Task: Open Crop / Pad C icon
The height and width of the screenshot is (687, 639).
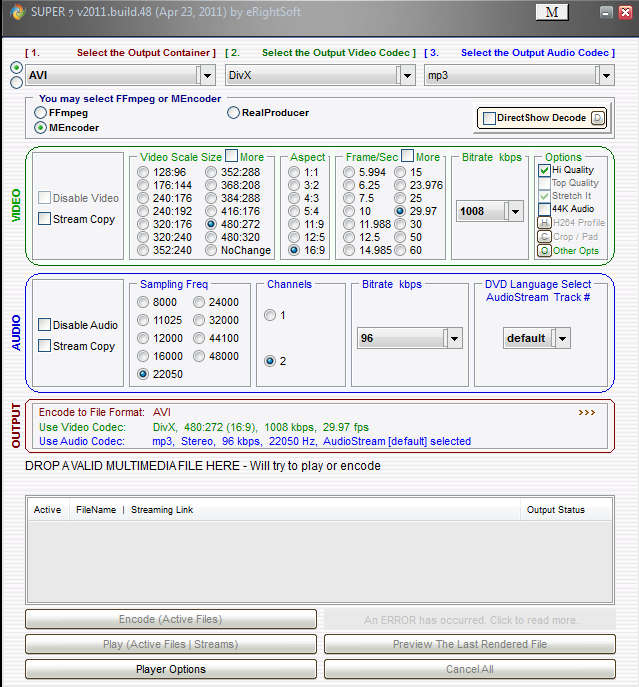Action: pyautogui.click(x=544, y=237)
